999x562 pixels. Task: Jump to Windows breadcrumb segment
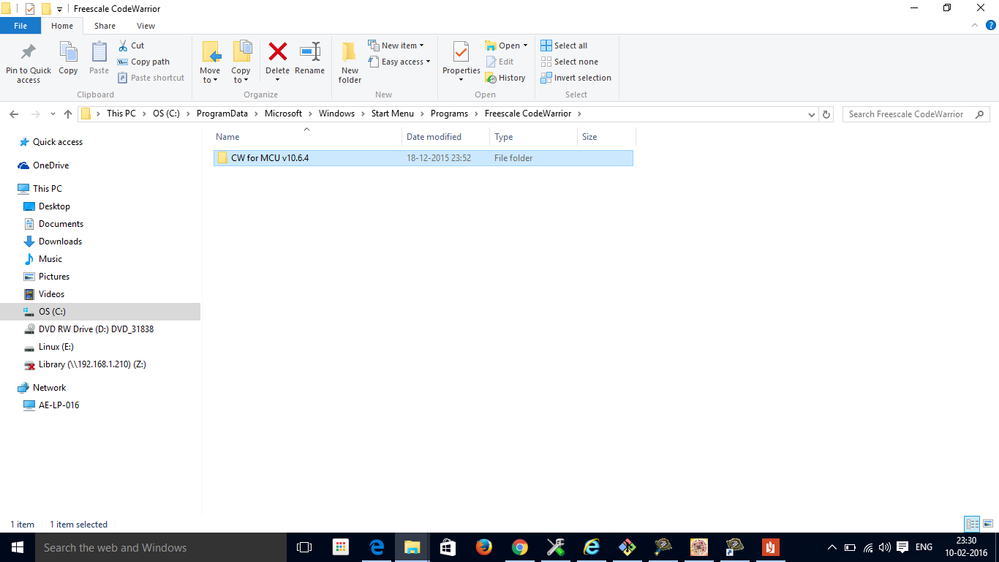(x=336, y=113)
